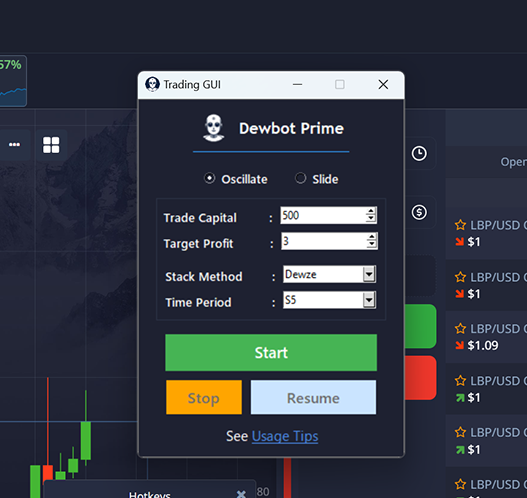
Task: Select the Slide radio button
Action: coord(300,178)
